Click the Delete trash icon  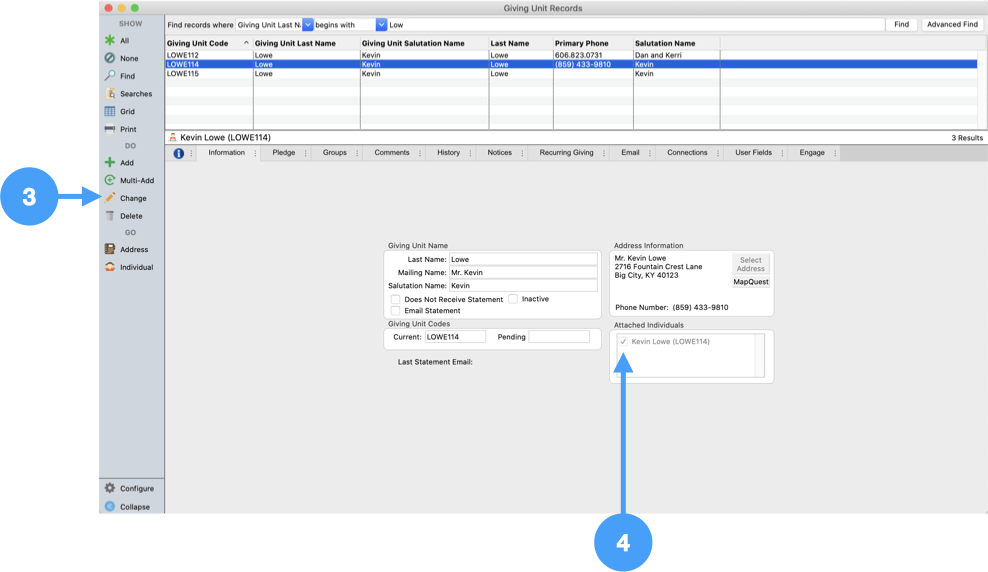(110, 216)
